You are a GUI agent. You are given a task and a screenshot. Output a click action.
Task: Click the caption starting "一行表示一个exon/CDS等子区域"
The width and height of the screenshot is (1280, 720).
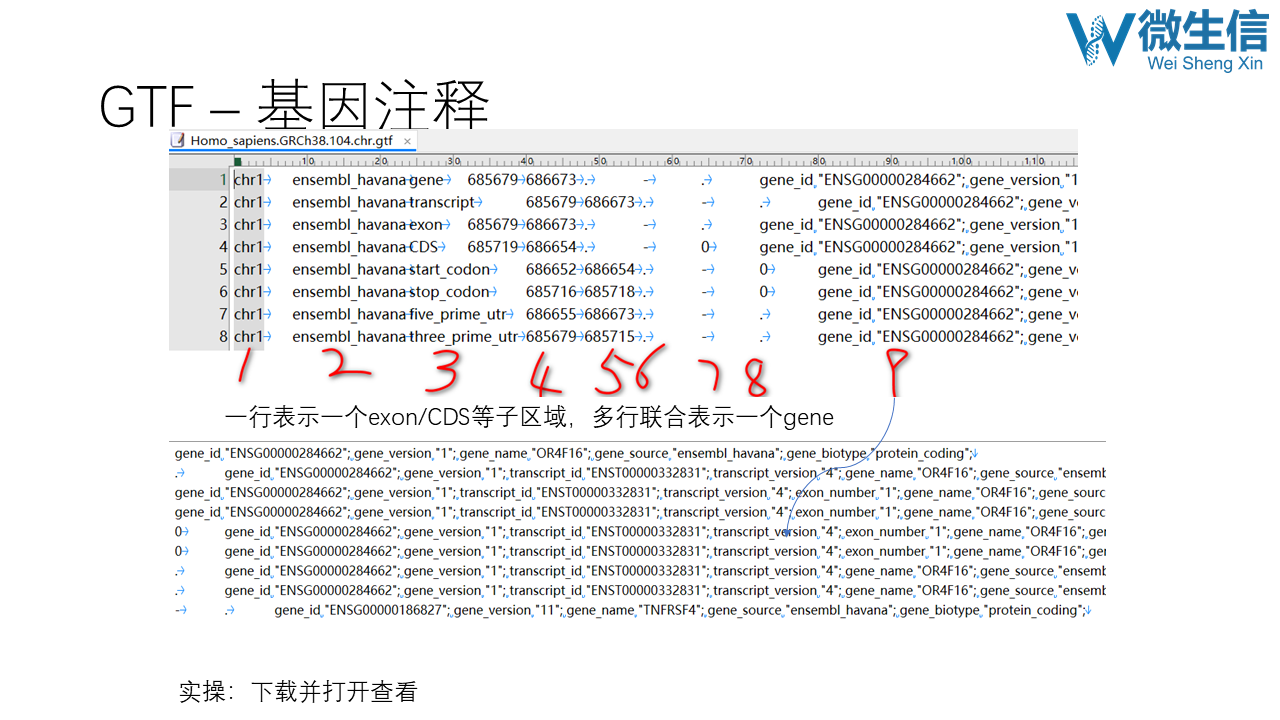[529, 416]
